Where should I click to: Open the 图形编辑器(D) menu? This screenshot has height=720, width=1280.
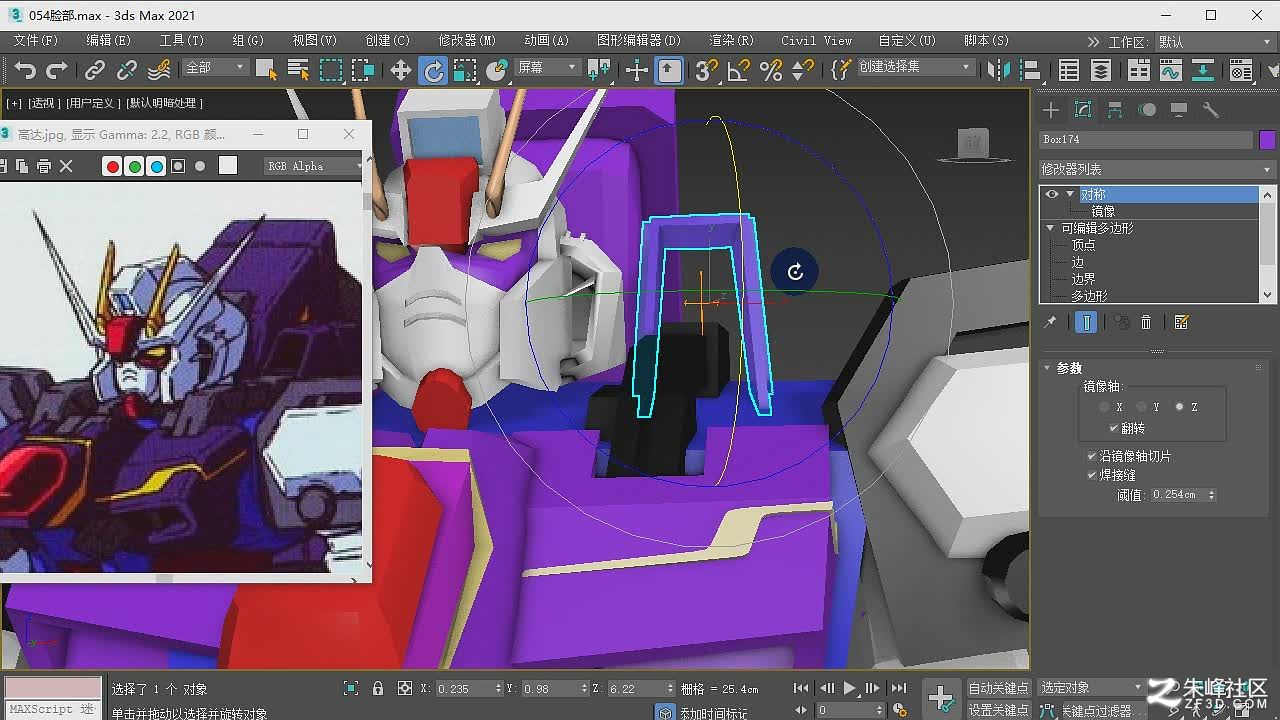[638, 41]
